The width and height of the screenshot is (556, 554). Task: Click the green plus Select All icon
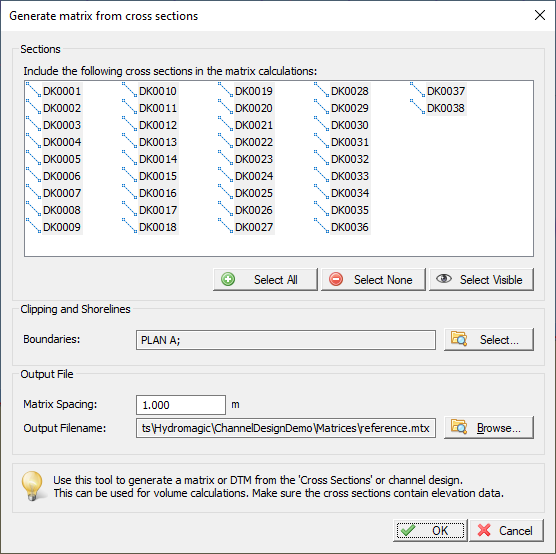(228, 279)
